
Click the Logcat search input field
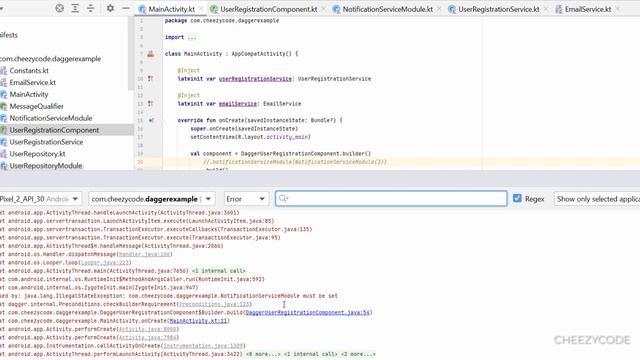pyautogui.click(x=391, y=199)
